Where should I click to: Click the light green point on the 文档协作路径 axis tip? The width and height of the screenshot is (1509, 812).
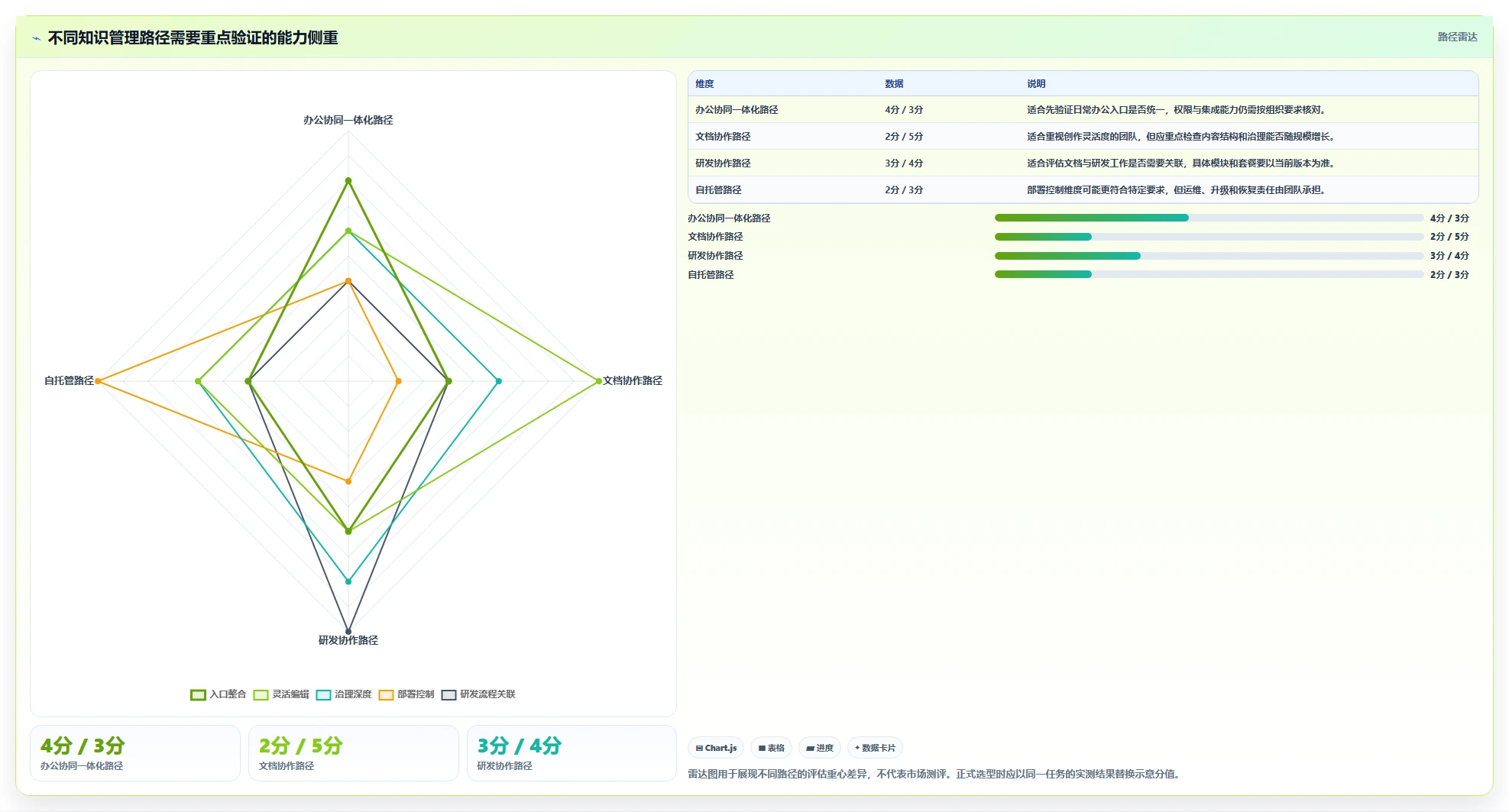[599, 381]
